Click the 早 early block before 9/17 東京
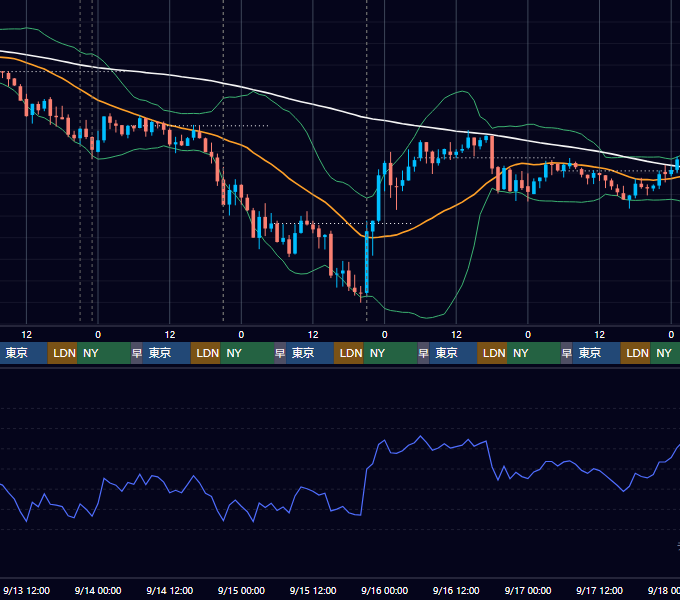 click(x=567, y=353)
